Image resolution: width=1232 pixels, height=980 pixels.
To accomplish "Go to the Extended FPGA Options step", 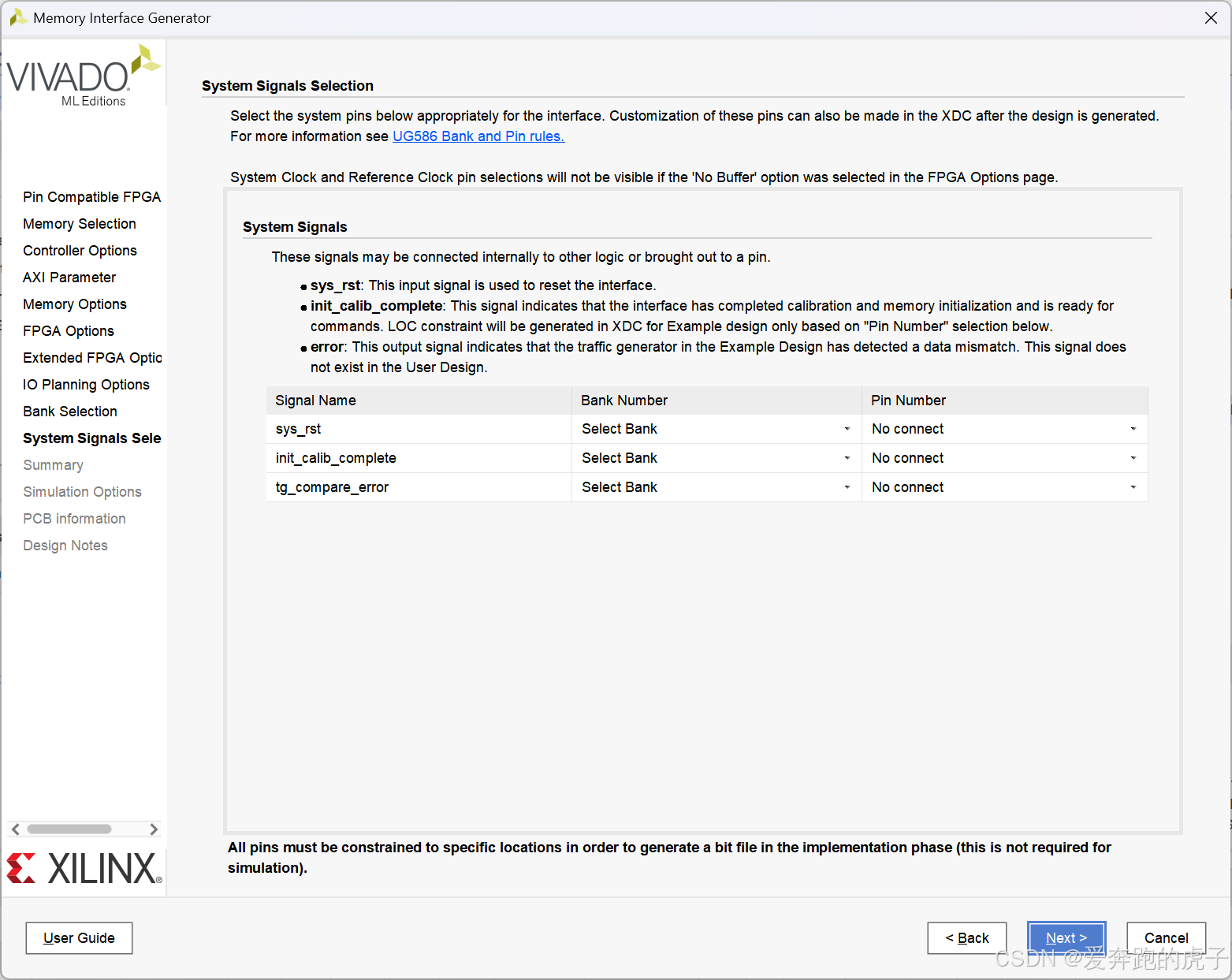I will (x=92, y=358).
